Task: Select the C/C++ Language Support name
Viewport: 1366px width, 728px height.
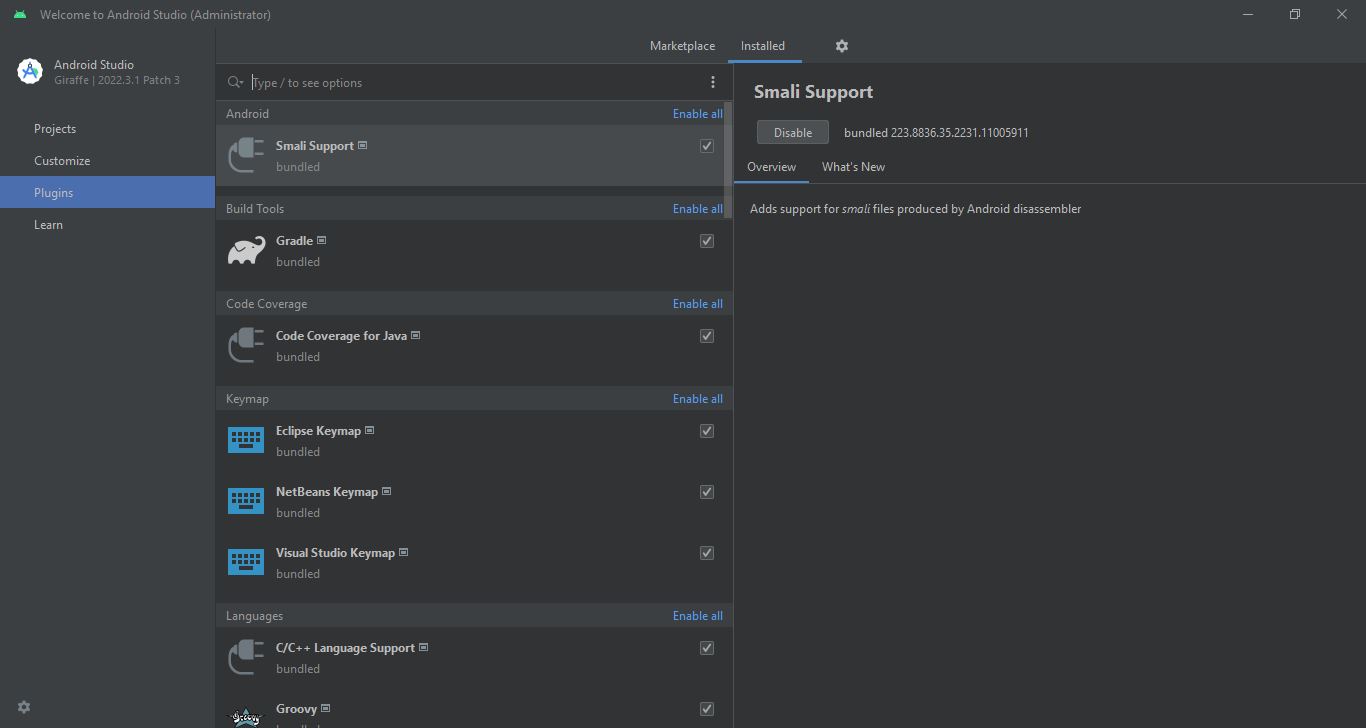Action: 345,647
